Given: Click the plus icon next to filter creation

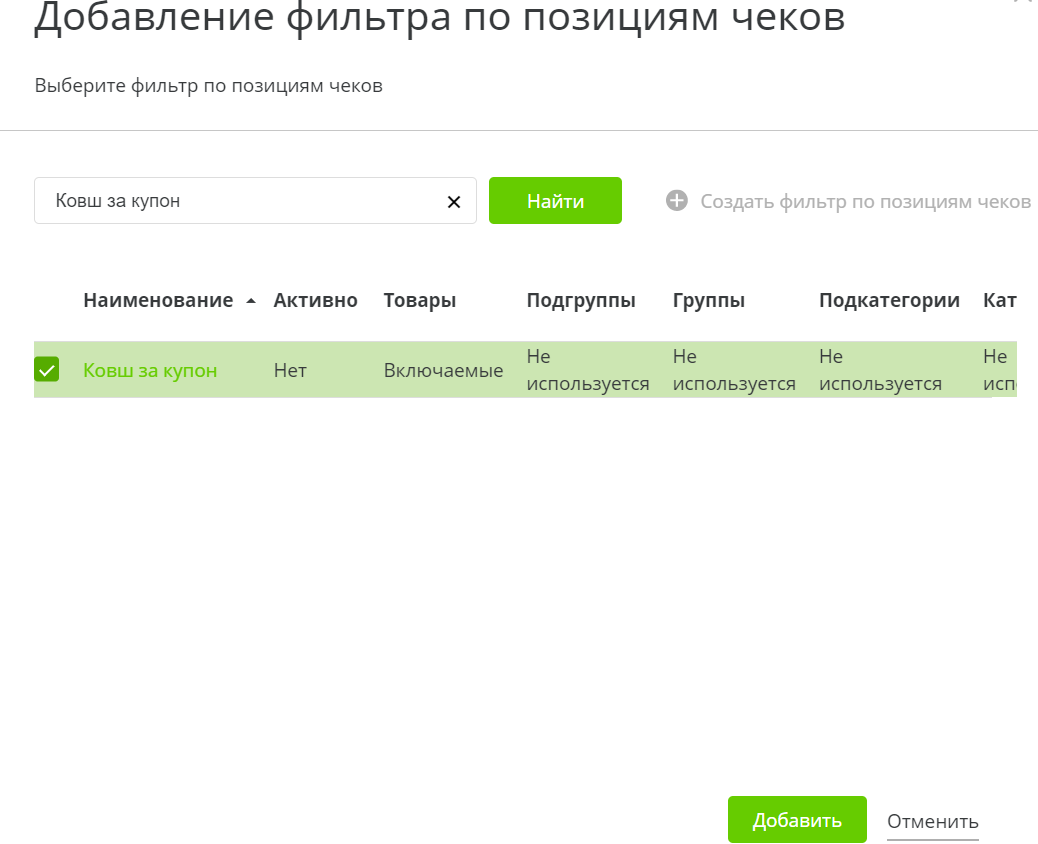Looking at the screenshot, I should coord(677,200).
